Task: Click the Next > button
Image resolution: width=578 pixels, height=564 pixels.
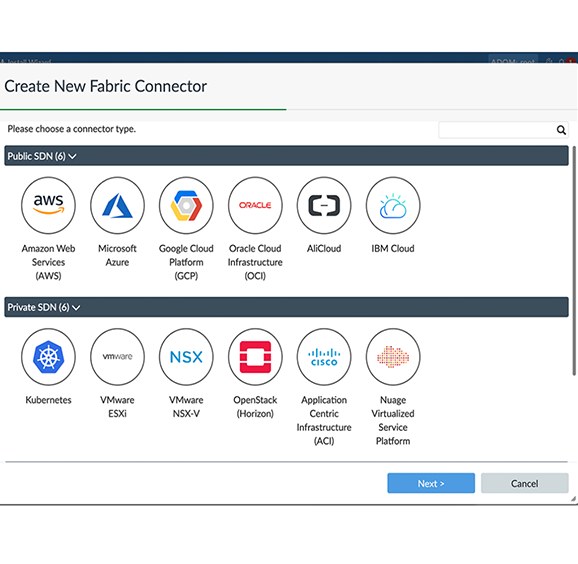Action: point(431,483)
